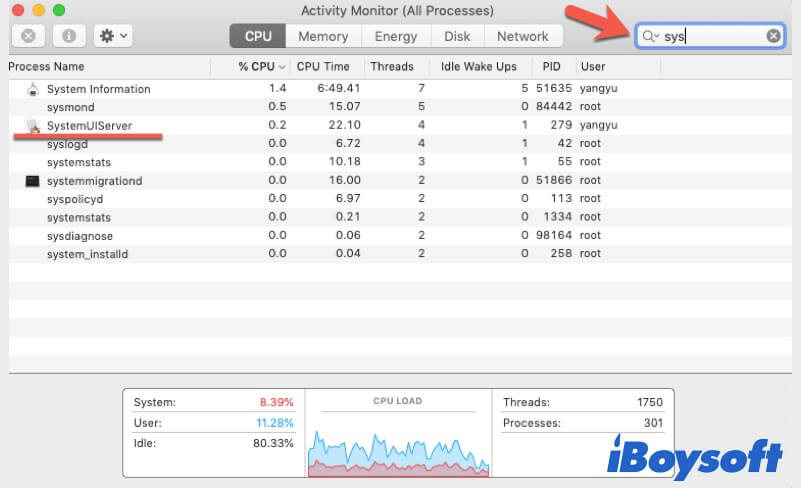Screen dimensions: 801x488
Task: Click the magnifier search options icon
Action: [x=650, y=36]
